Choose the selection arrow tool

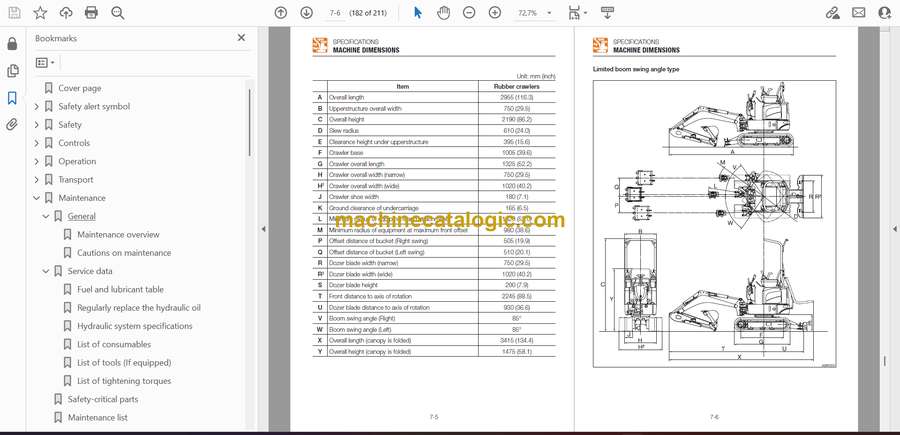(x=418, y=13)
